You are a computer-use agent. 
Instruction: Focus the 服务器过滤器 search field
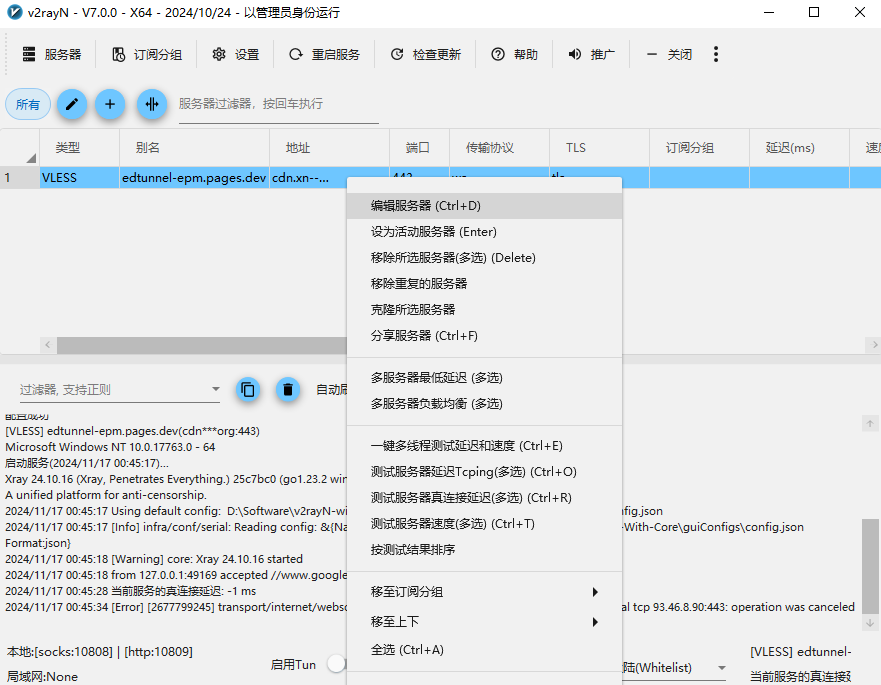pyautogui.click(x=278, y=104)
